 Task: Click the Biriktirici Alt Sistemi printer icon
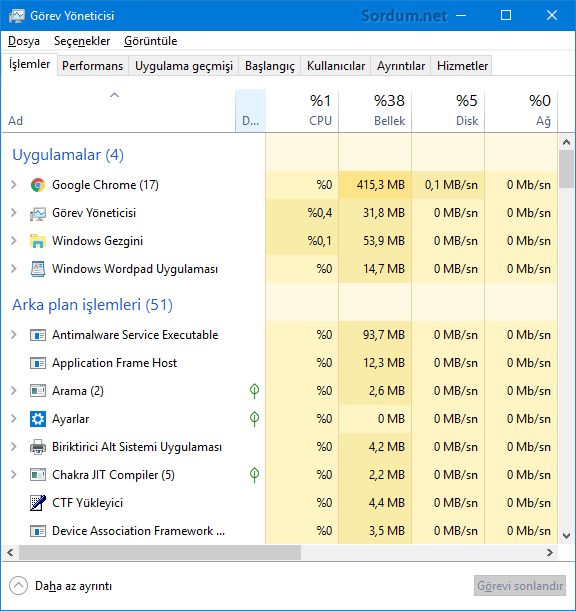point(38,447)
